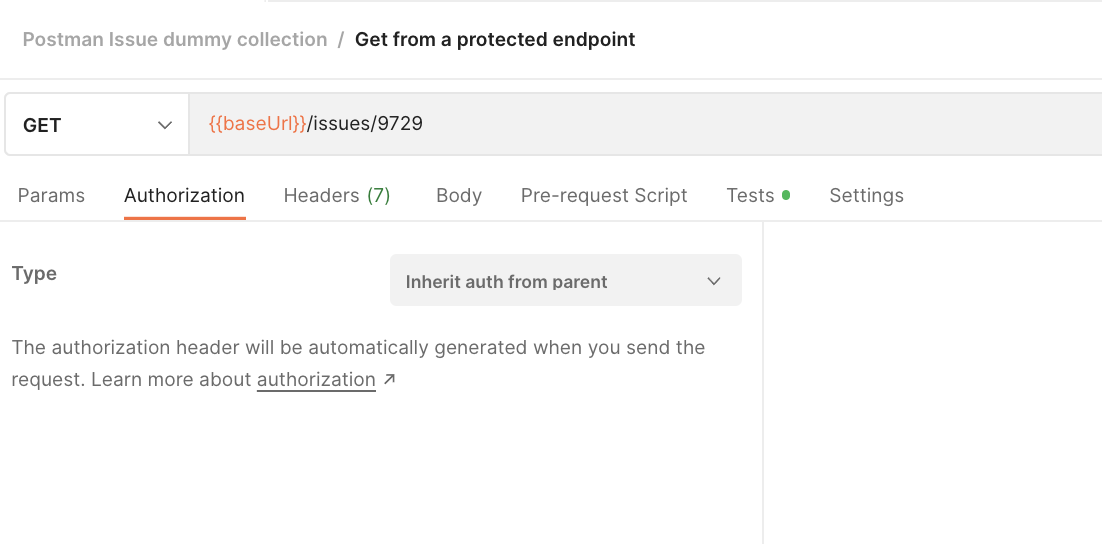Follow the 'authorization' learn more link
The width and height of the screenshot is (1102, 544).
tap(316, 380)
